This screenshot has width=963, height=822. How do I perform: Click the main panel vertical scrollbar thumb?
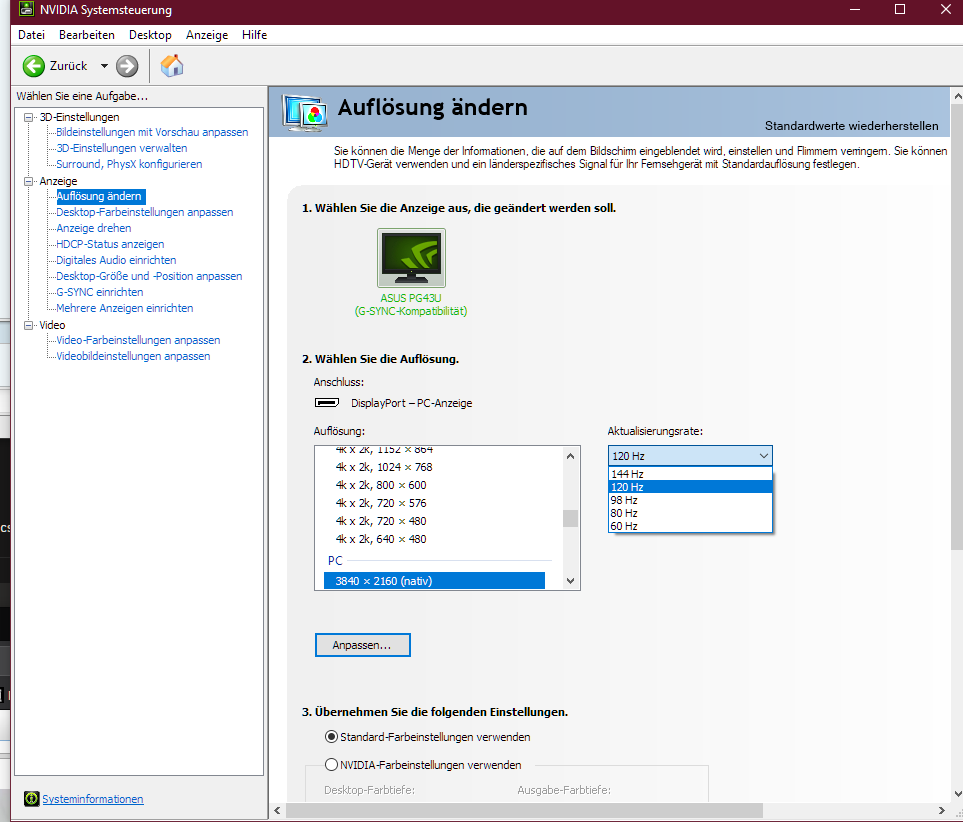(957, 327)
